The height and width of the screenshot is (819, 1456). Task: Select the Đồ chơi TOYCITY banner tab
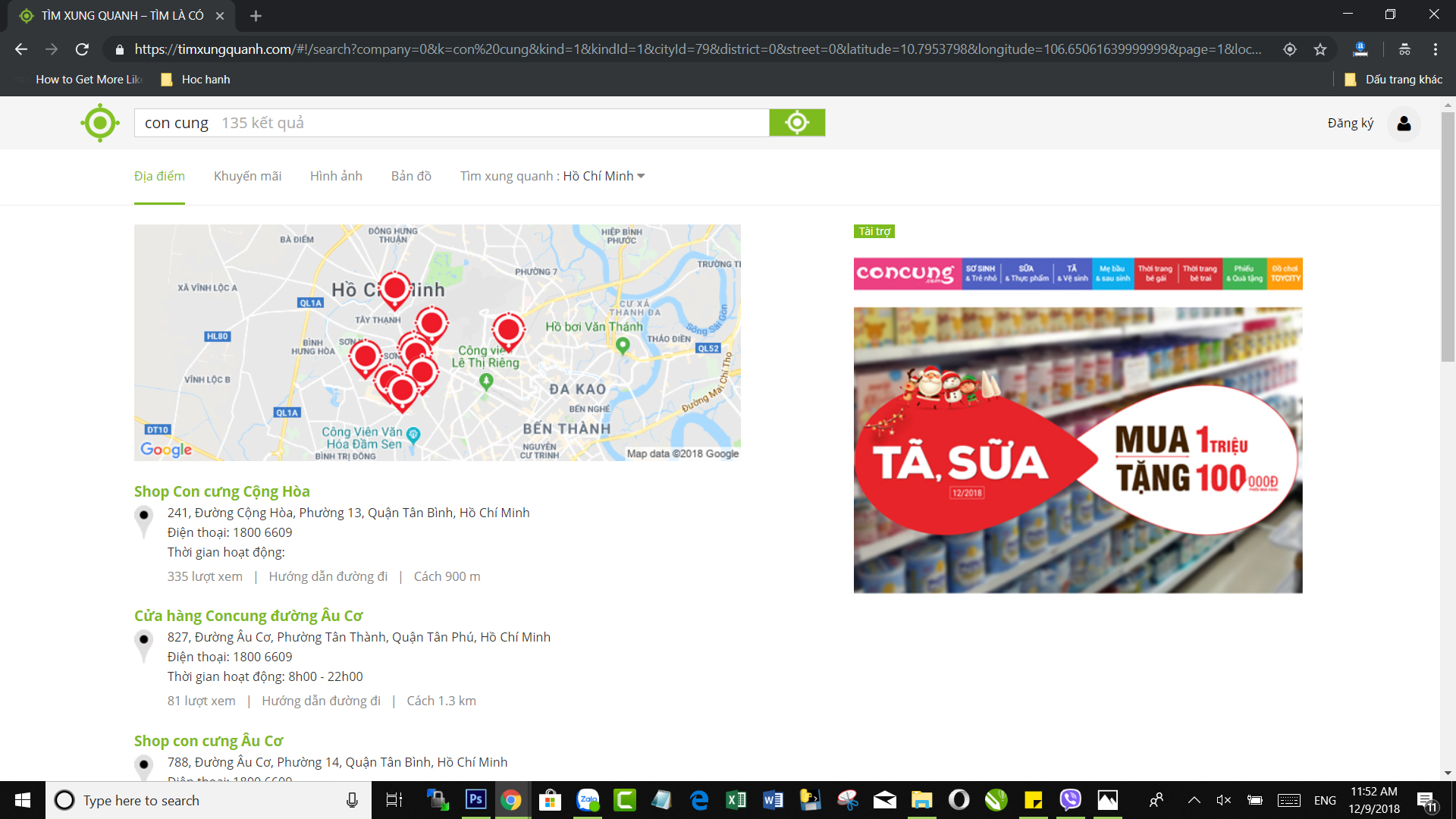[1285, 274]
